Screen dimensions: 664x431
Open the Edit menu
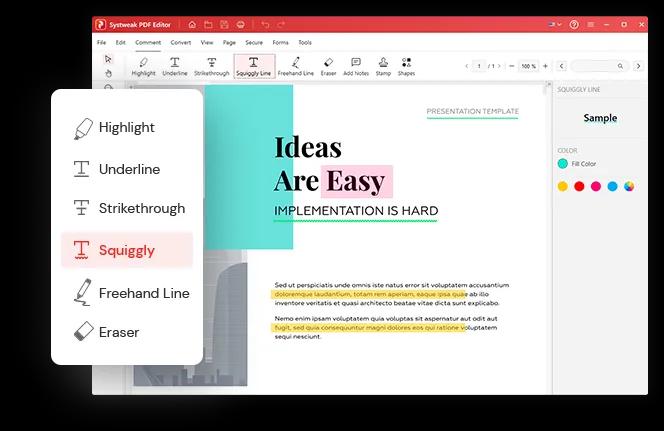[121, 42]
